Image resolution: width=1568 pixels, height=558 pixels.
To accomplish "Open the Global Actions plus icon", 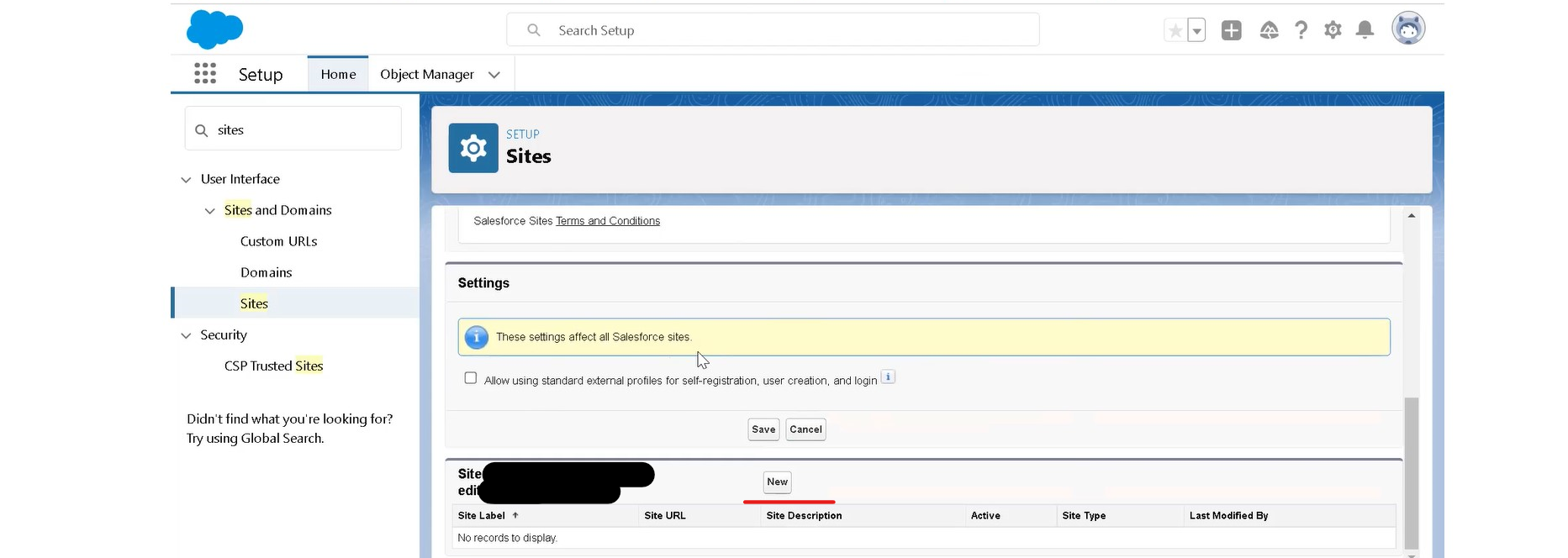I will (x=1232, y=30).
